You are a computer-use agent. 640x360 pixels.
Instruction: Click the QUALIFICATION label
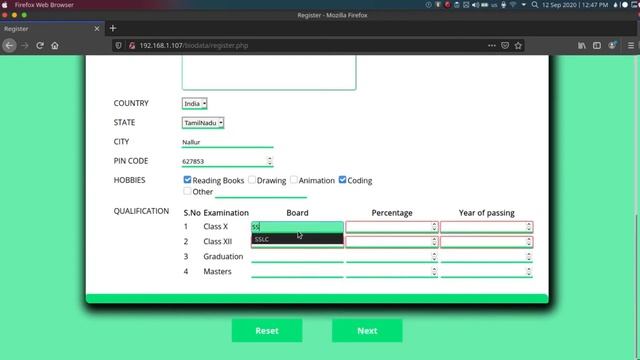point(141,211)
